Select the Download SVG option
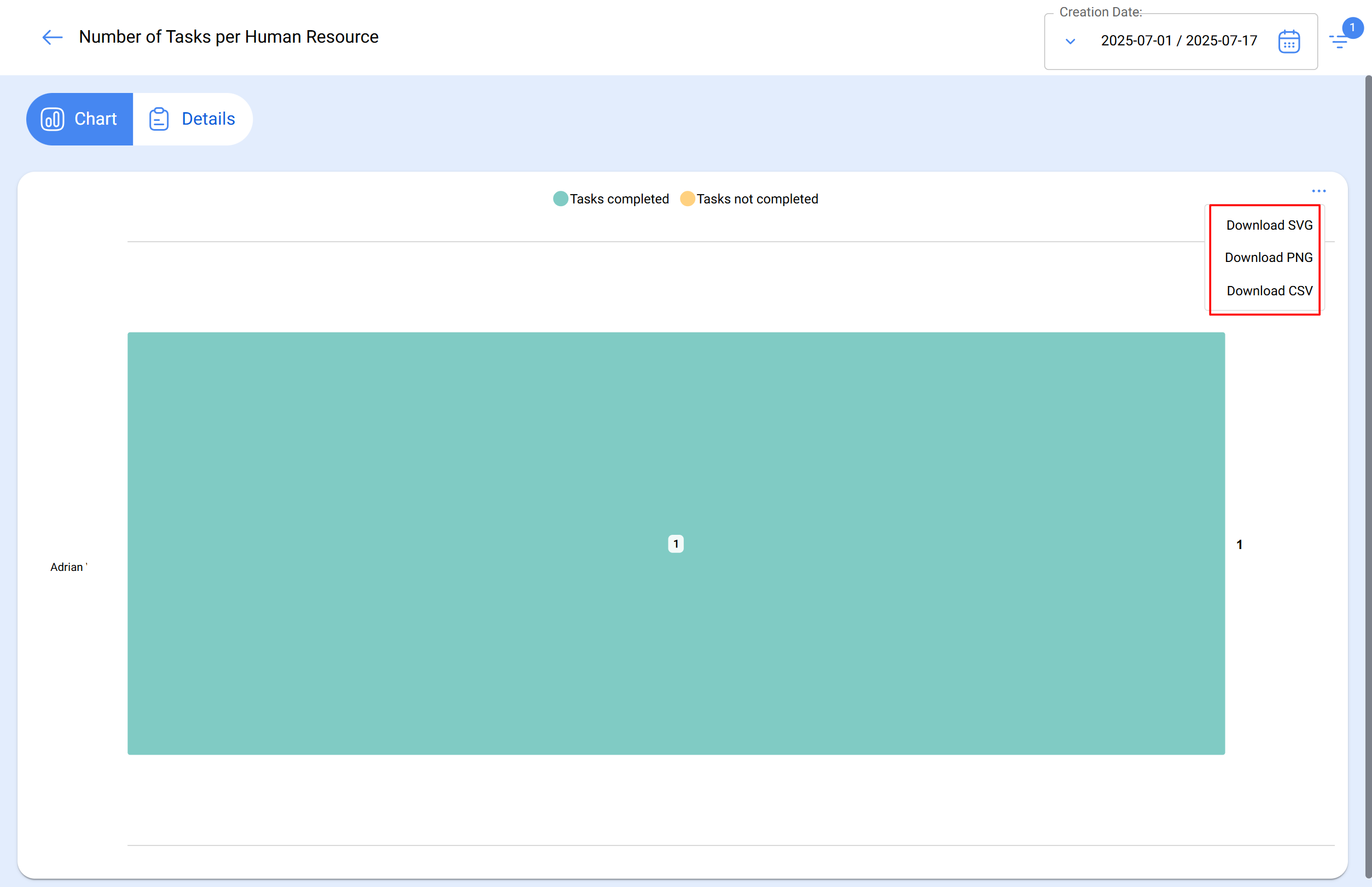 1269,225
